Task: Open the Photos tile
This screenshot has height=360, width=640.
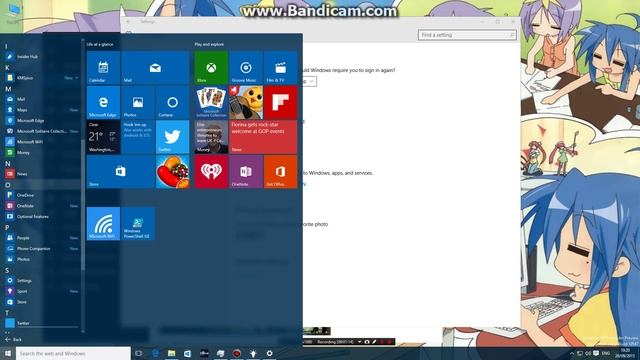Action: 138,102
